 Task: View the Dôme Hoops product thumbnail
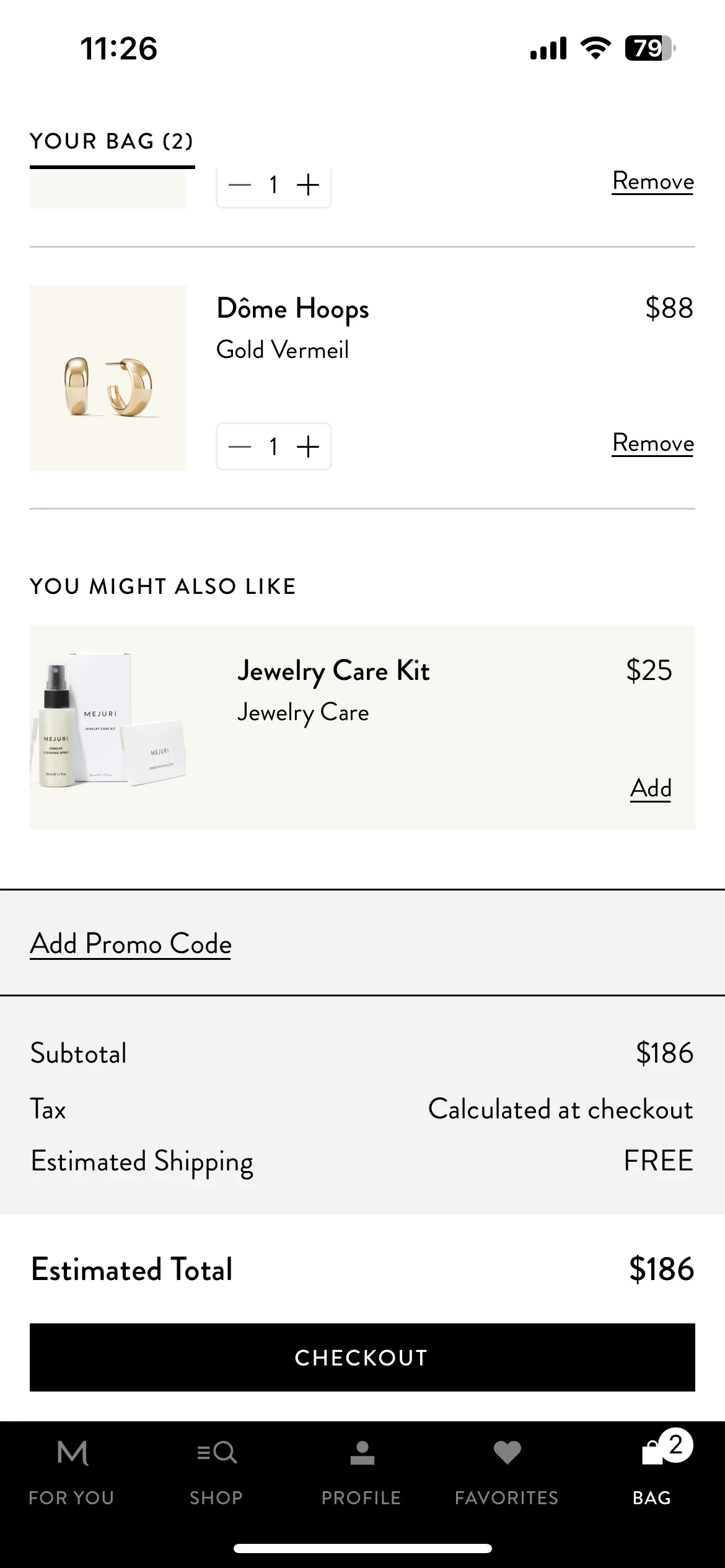pyautogui.click(x=108, y=378)
